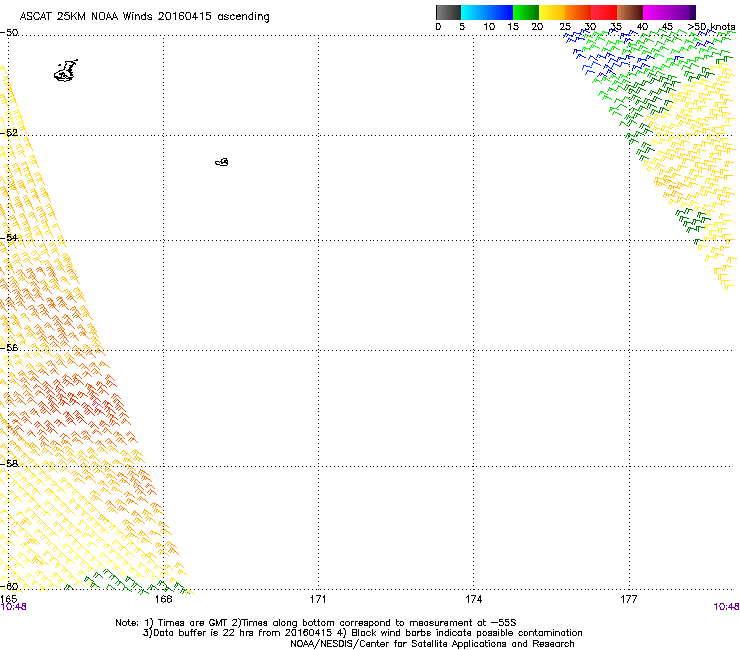Choose the yellow 20-25 knots color bar segment
Screen dimensions: 740x650
pyautogui.click(x=552, y=12)
